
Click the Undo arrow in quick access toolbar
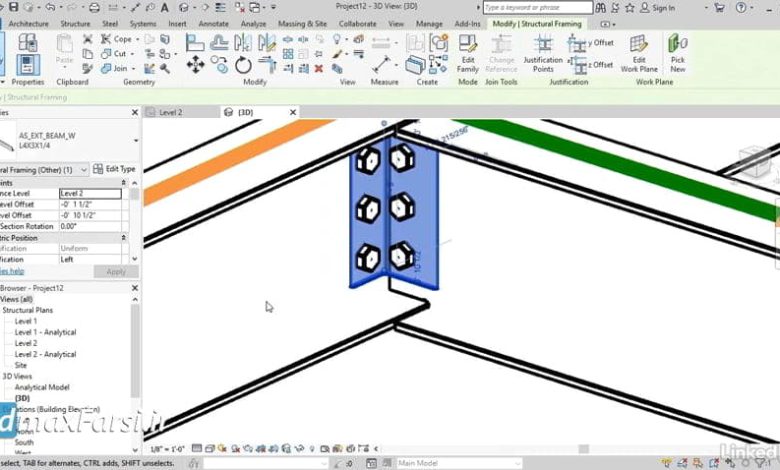pyautogui.click(x=50, y=7)
